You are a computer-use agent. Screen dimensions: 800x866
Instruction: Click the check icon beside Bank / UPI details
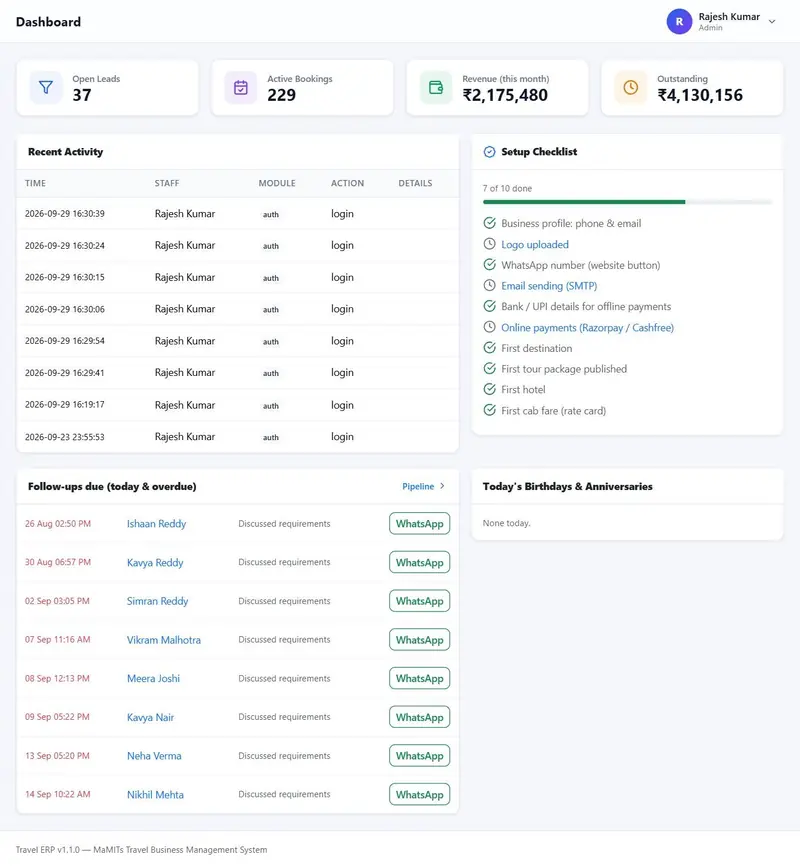coord(490,306)
